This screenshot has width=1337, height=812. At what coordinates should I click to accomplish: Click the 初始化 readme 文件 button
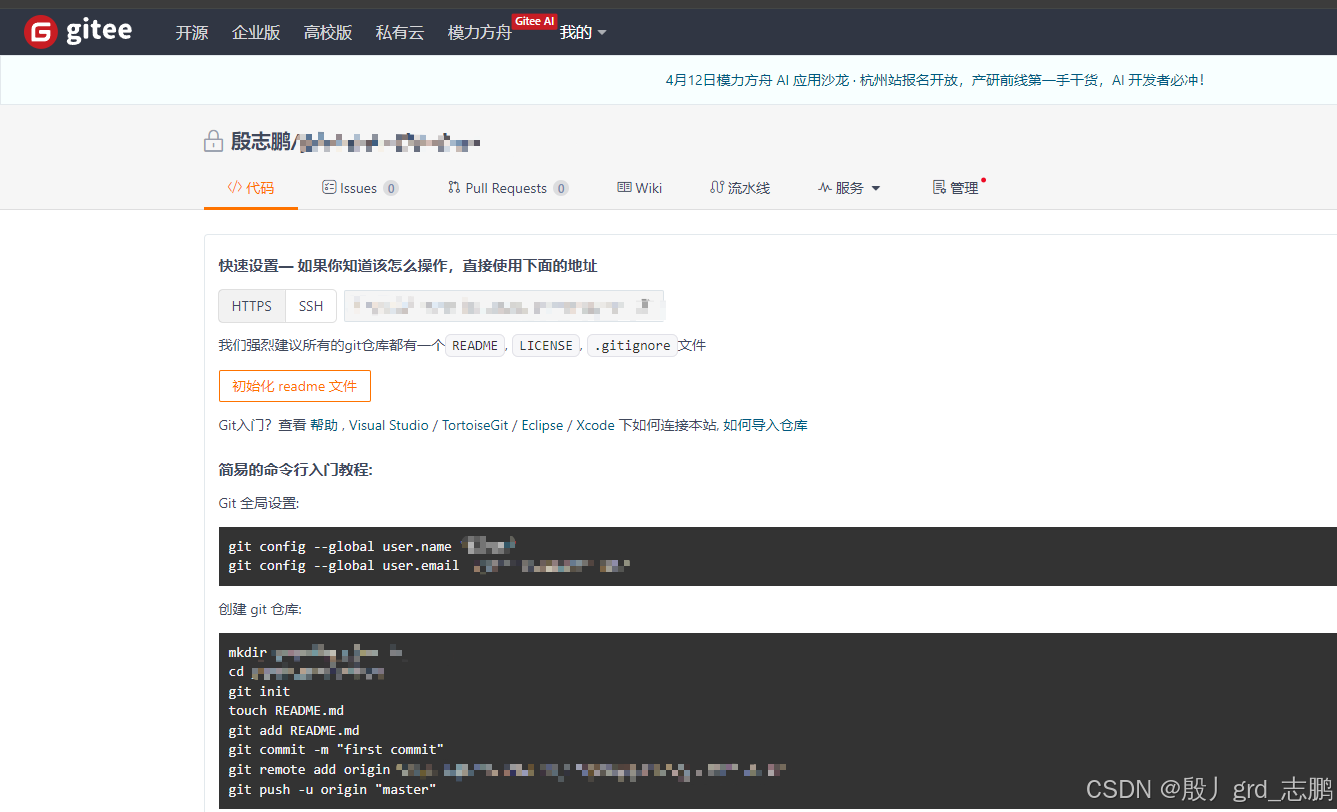pyautogui.click(x=295, y=386)
